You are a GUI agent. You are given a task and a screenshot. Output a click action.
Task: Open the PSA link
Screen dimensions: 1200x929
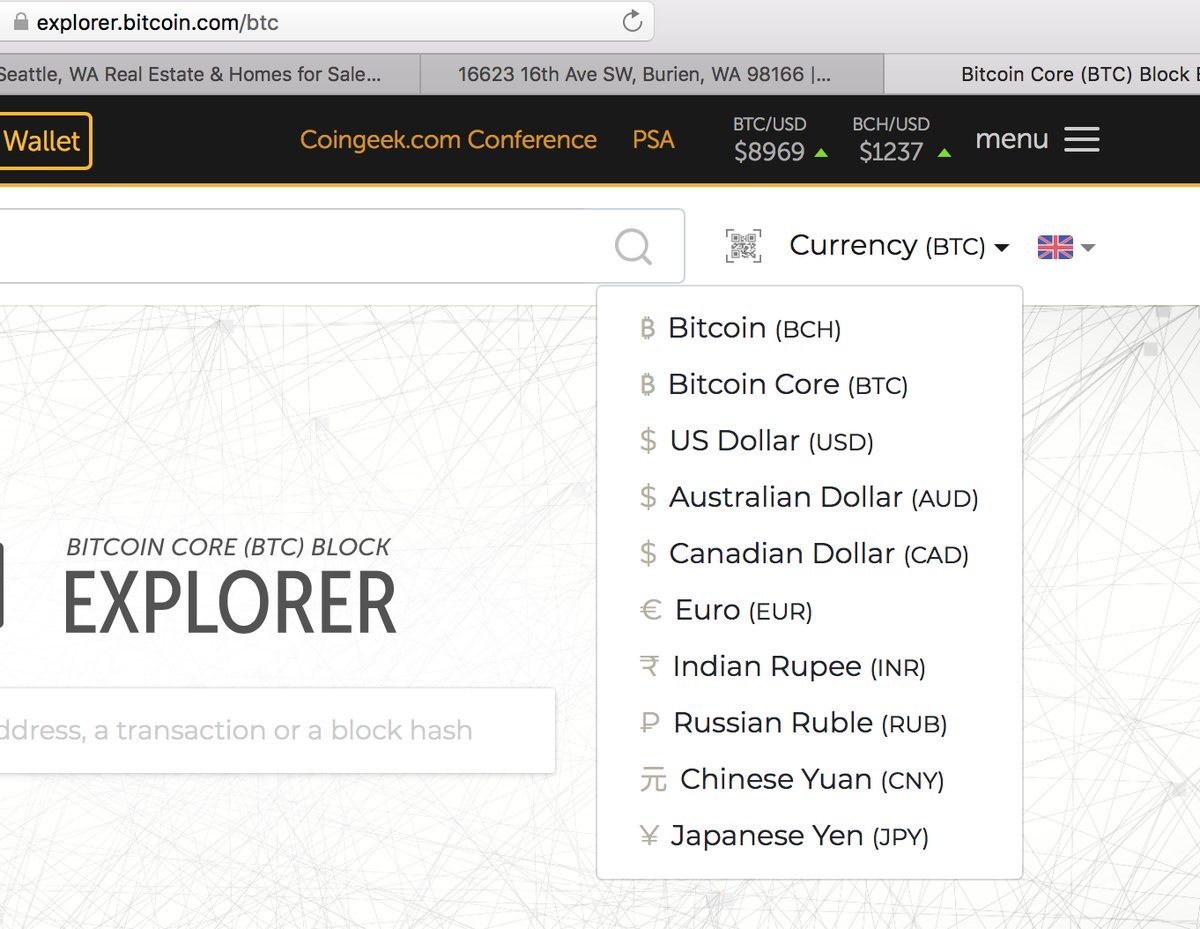point(653,139)
